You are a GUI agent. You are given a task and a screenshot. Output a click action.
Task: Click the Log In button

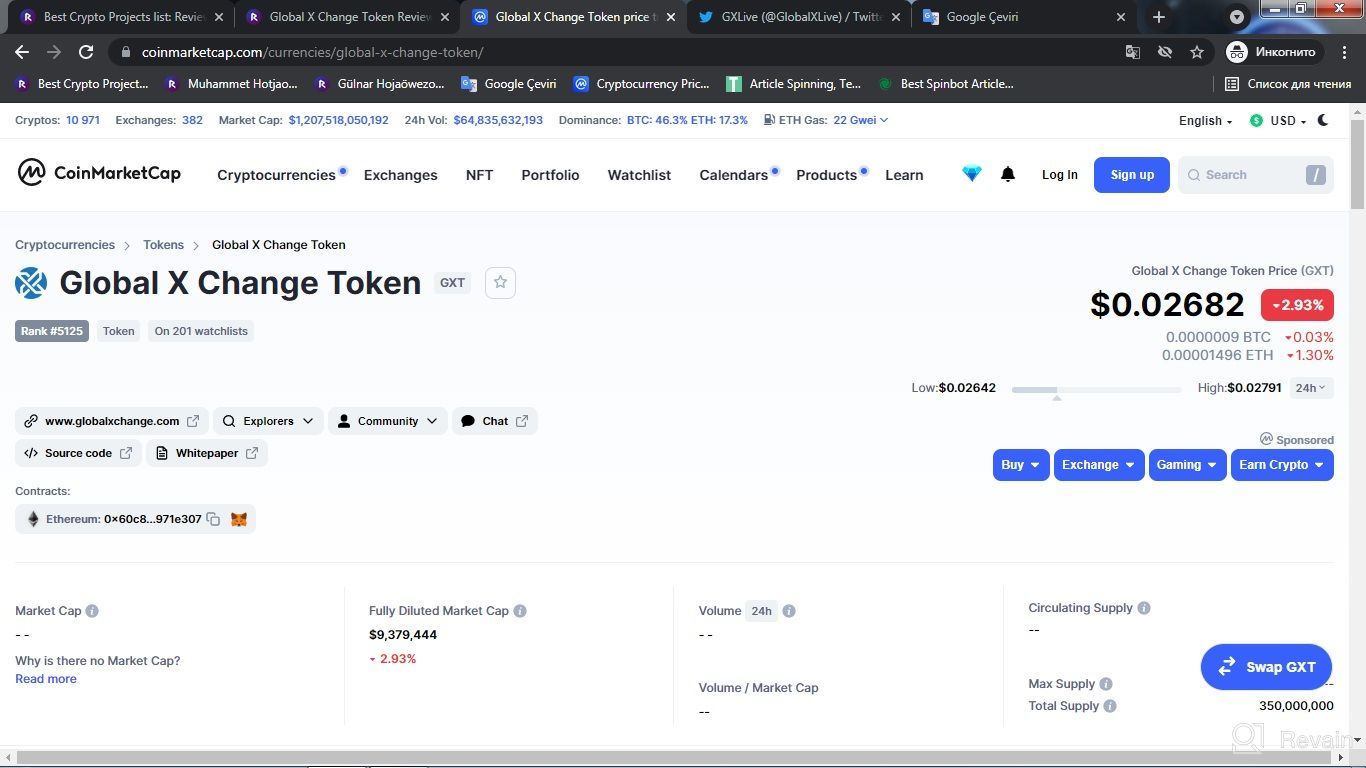coord(1059,175)
